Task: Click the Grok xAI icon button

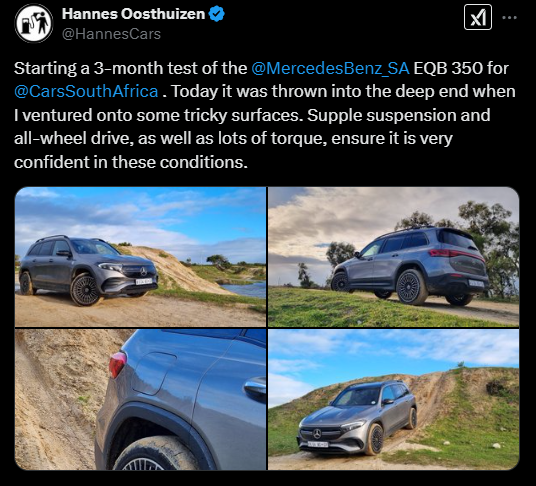Action: point(478,17)
